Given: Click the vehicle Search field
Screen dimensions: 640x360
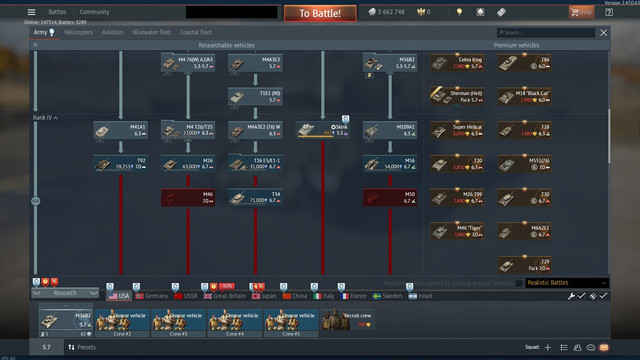Looking at the screenshot, I should pyautogui.click(x=546, y=33).
